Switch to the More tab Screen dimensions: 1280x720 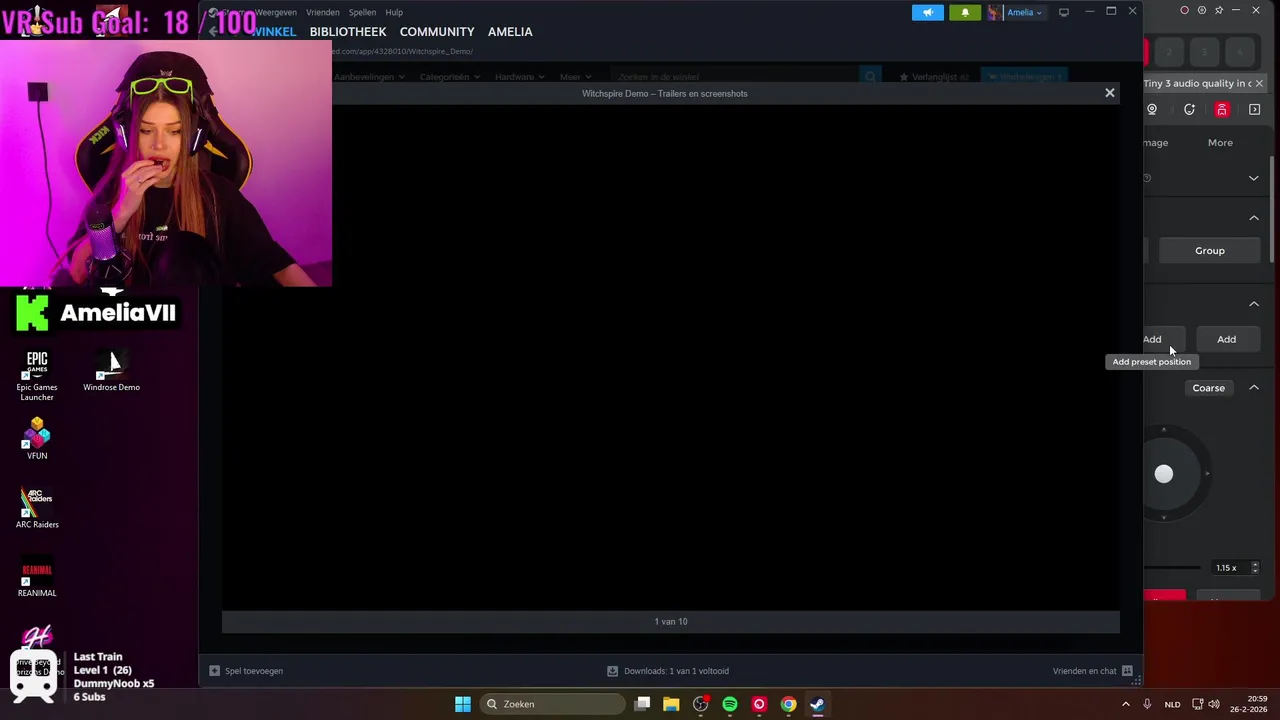(x=1220, y=143)
